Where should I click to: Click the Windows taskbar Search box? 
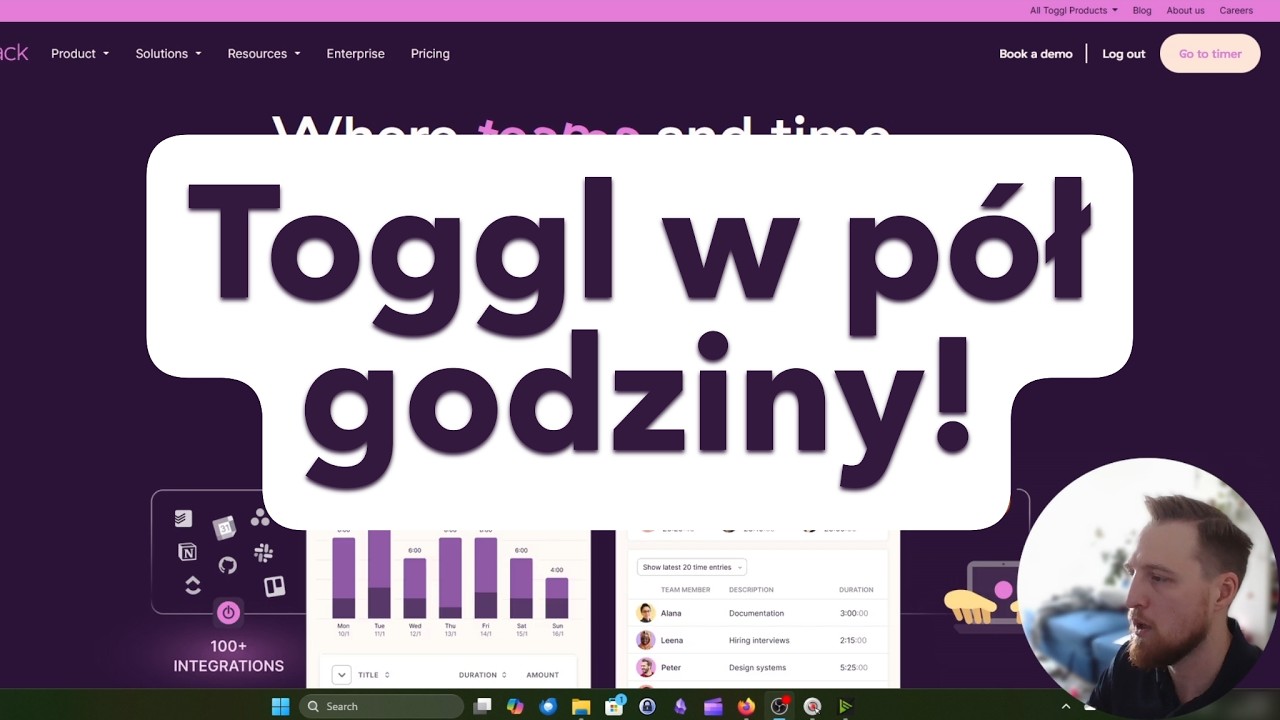click(382, 706)
